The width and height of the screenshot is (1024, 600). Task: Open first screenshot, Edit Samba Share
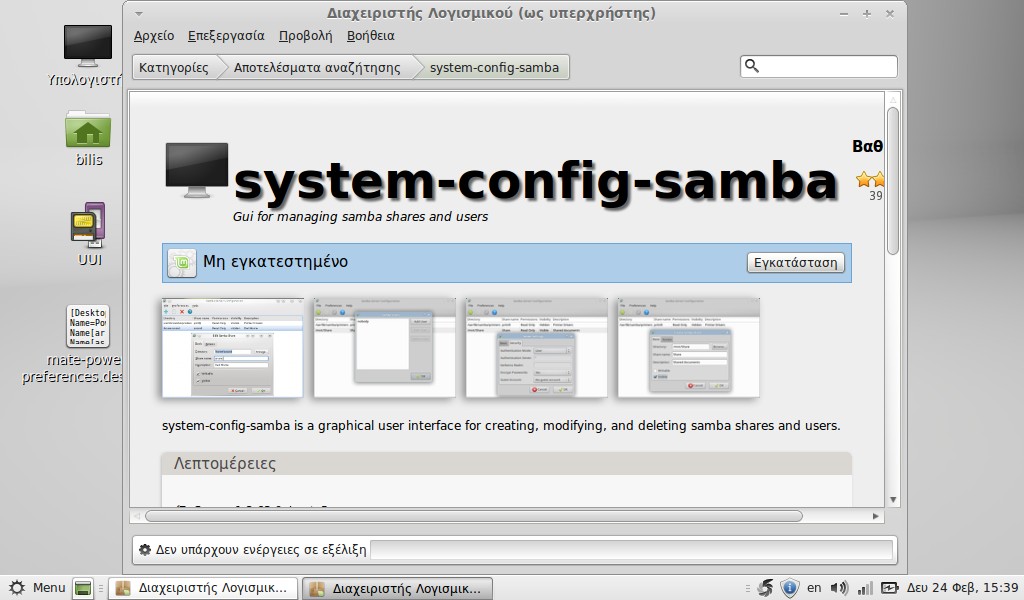point(232,347)
